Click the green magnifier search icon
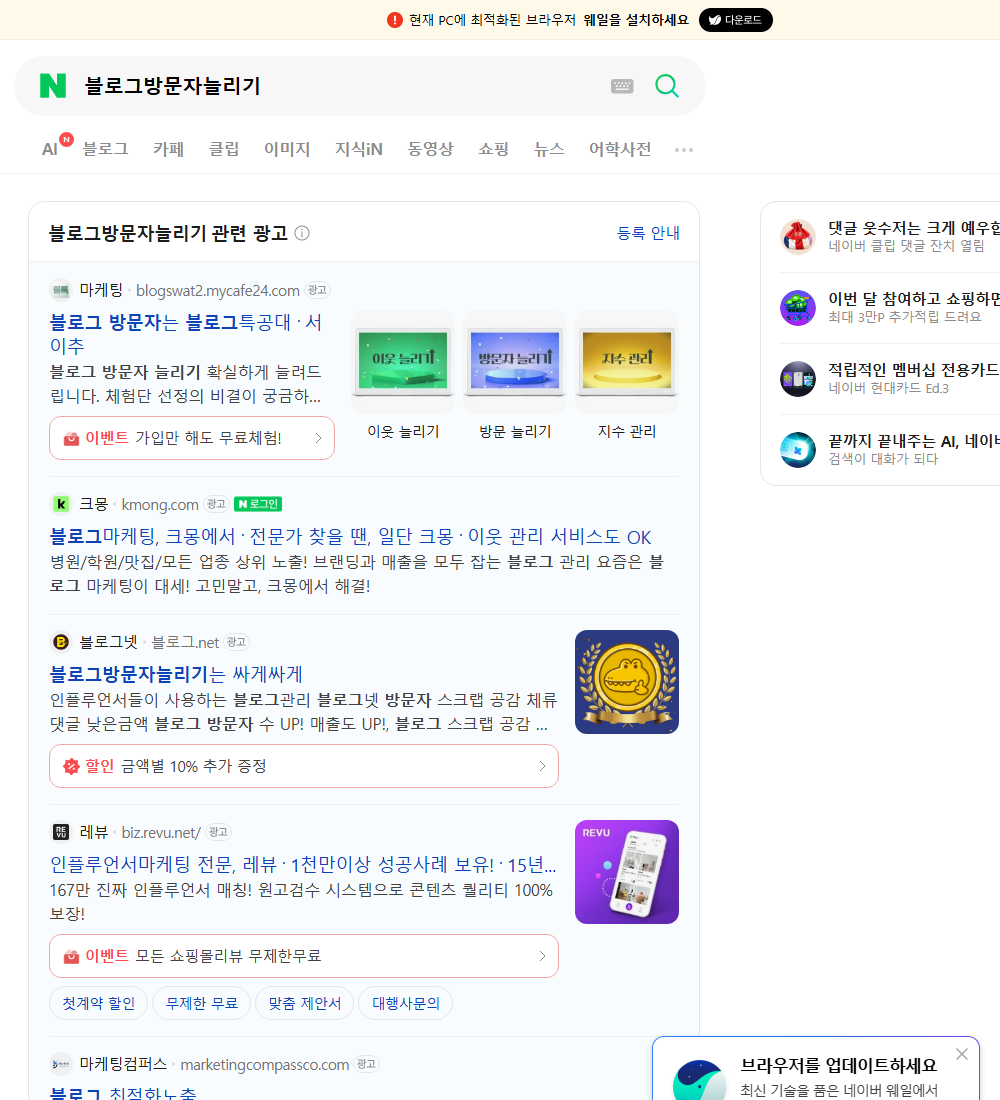The image size is (1000, 1100). click(667, 86)
